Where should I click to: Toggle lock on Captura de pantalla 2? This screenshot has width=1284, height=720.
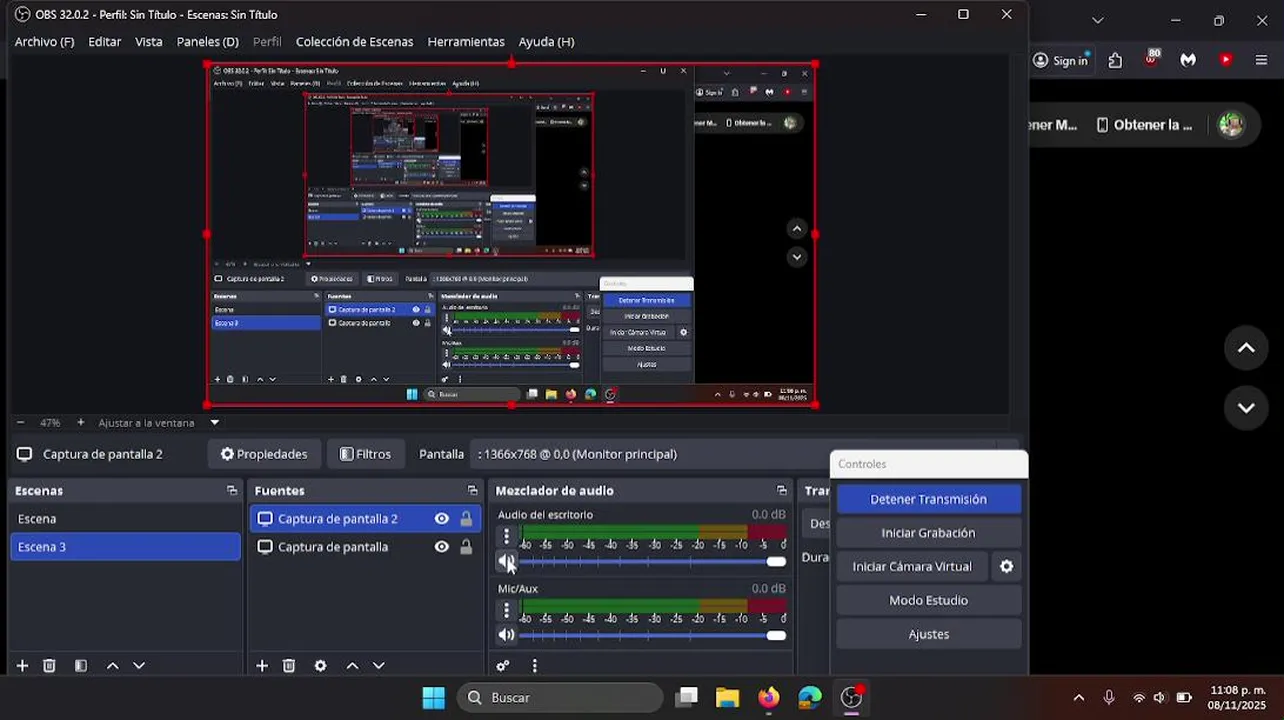[x=466, y=519]
